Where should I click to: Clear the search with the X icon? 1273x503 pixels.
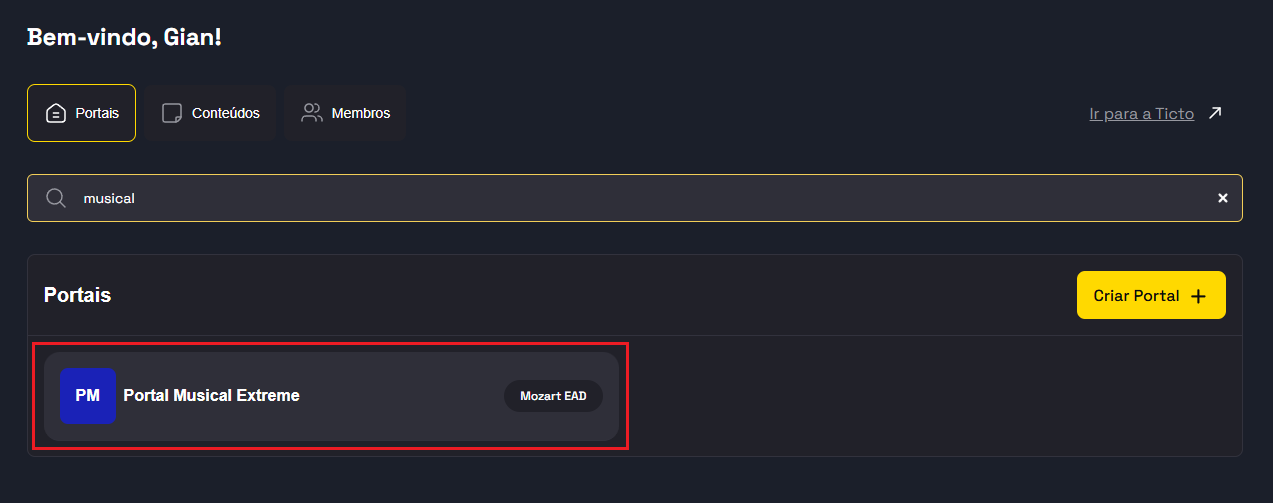pos(1222,198)
